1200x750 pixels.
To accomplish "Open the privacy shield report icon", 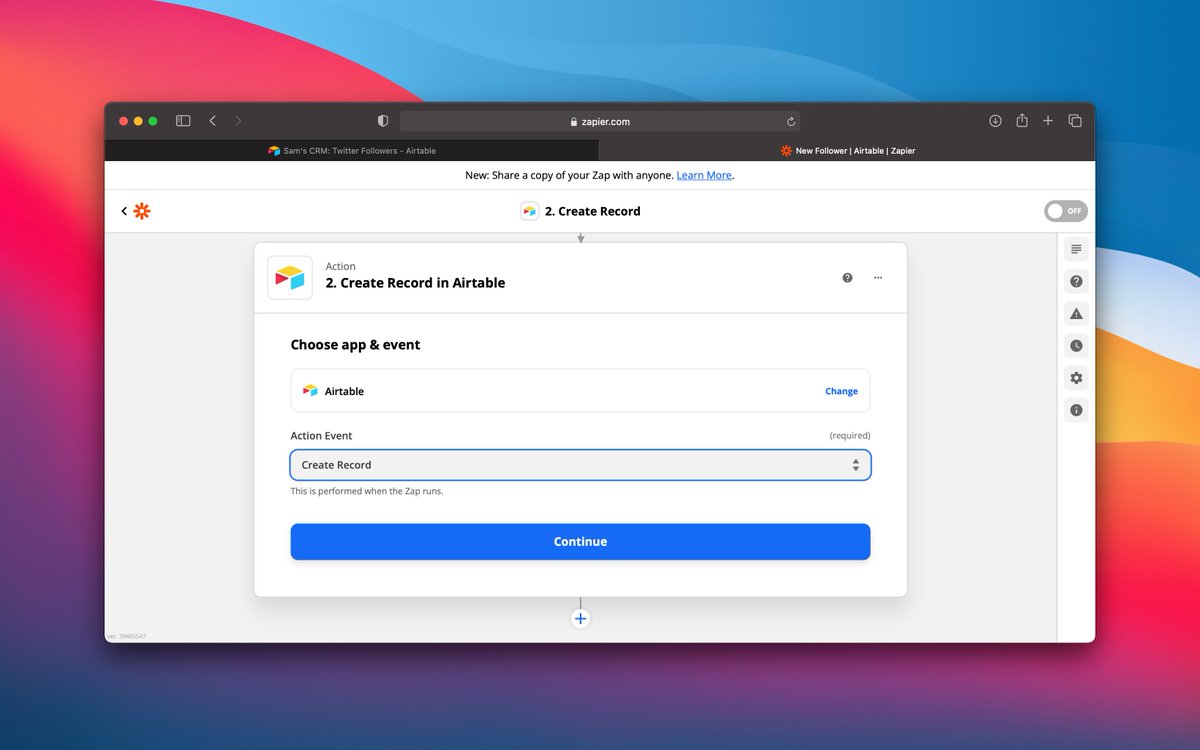I will (x=382, y=121).
